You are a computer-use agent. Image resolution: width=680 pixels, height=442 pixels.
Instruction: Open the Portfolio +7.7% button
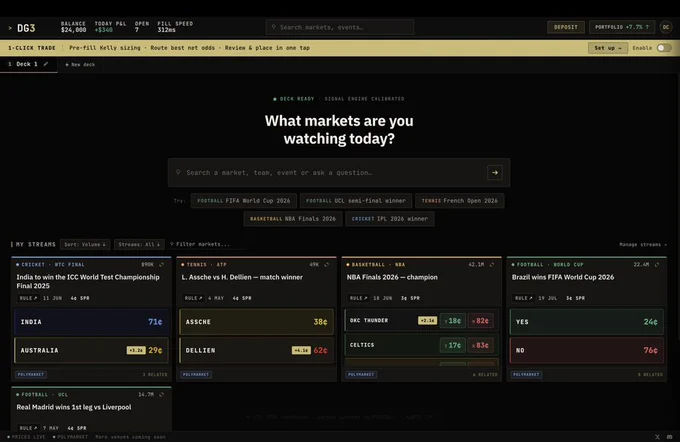coord(622,27)
